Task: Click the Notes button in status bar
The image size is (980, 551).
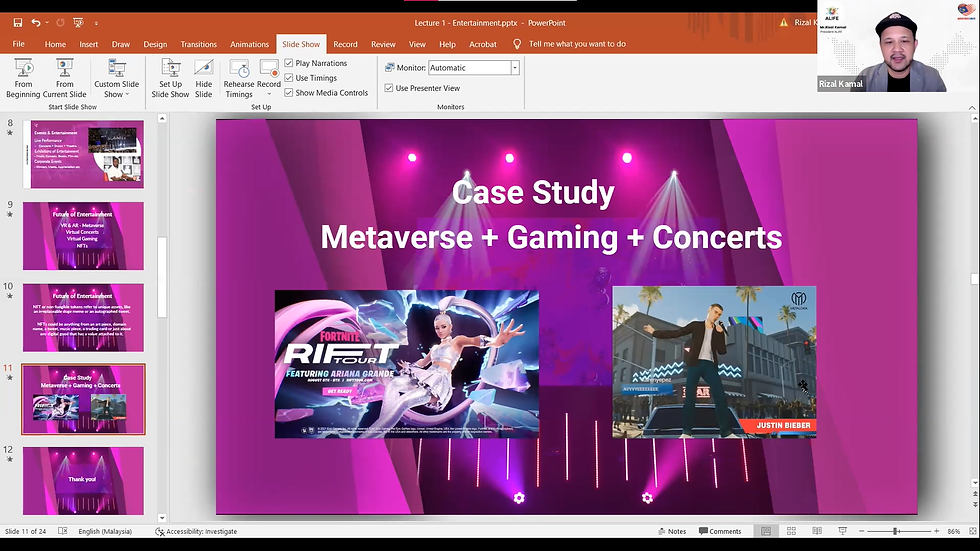Action: pos(672,531)
